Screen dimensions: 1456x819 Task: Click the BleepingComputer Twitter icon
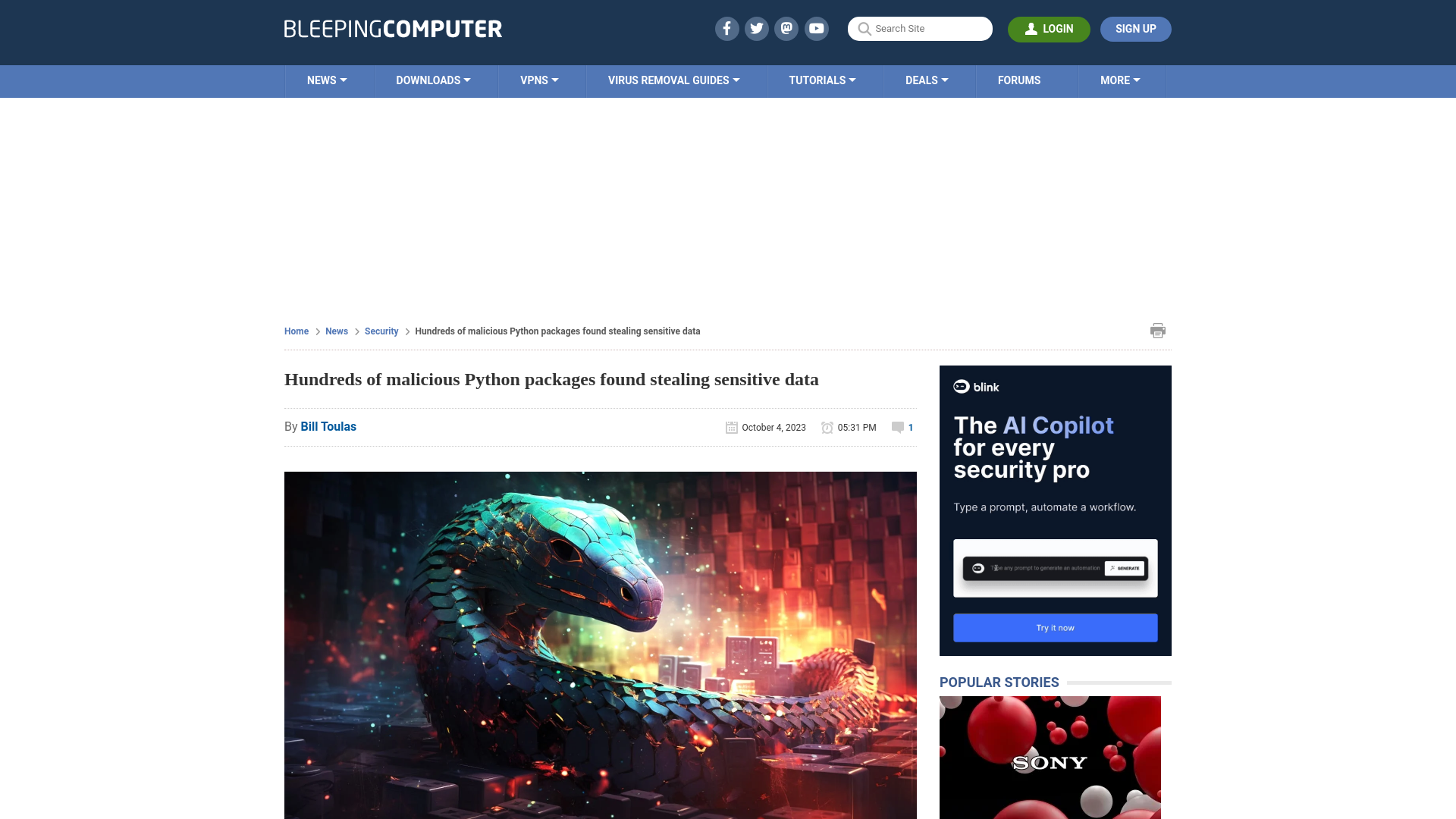pyautogui.click(x=756, y=28)
